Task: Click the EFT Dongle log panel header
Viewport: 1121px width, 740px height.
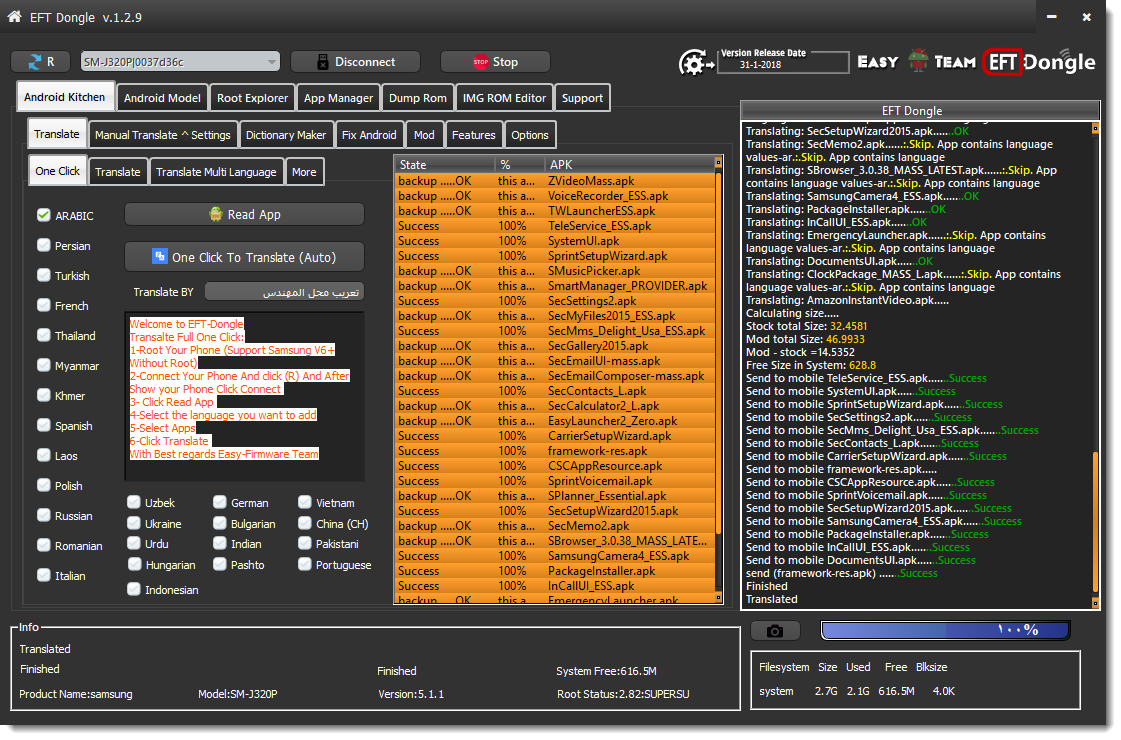Action: (x=920, y=111)
